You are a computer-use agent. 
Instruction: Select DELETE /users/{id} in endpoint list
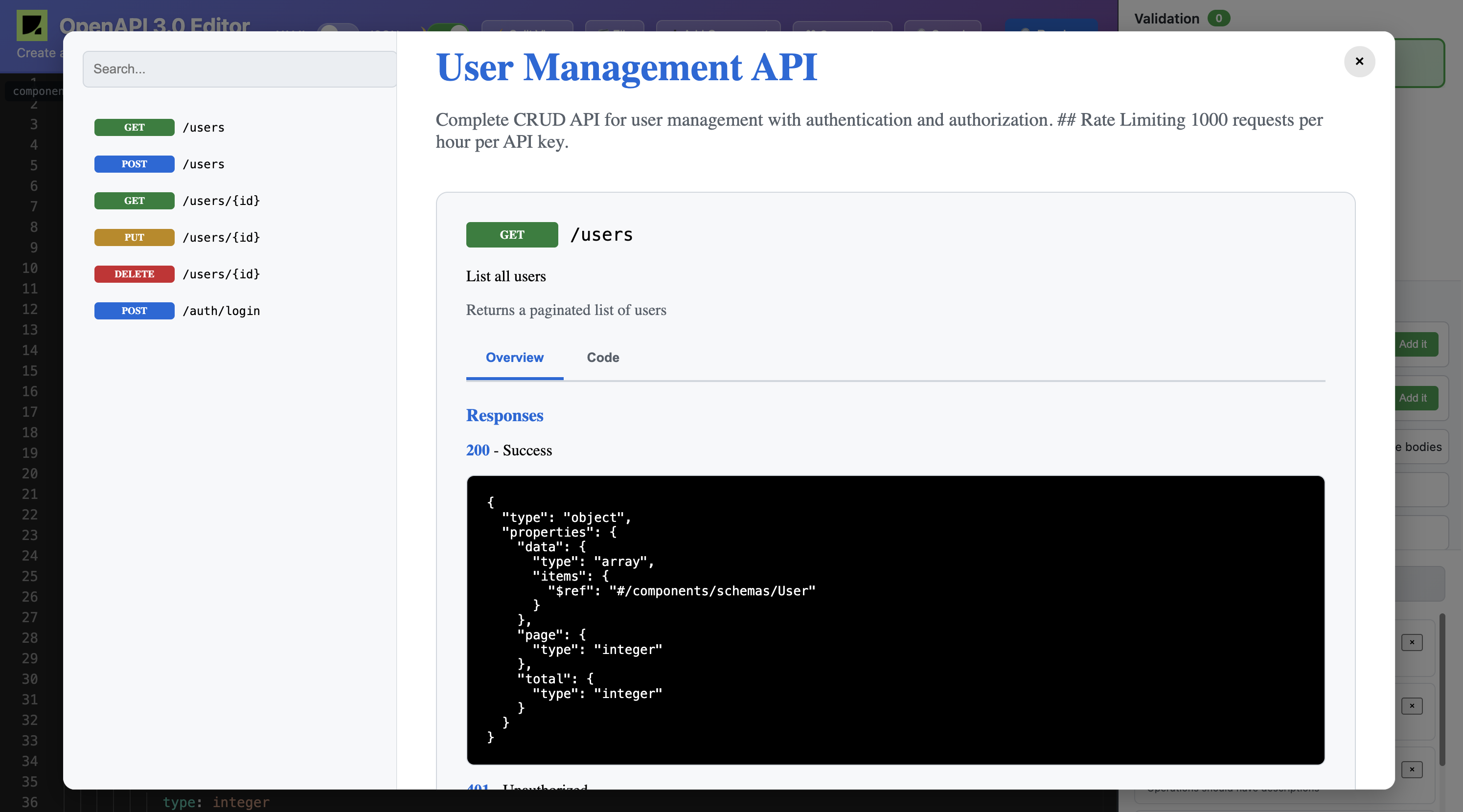click(177, 274)
